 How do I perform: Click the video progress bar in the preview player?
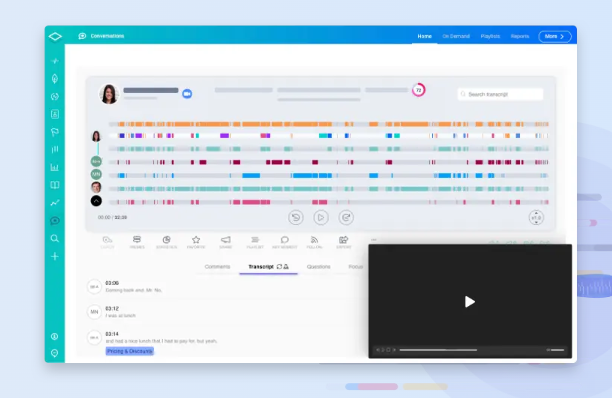438,350
